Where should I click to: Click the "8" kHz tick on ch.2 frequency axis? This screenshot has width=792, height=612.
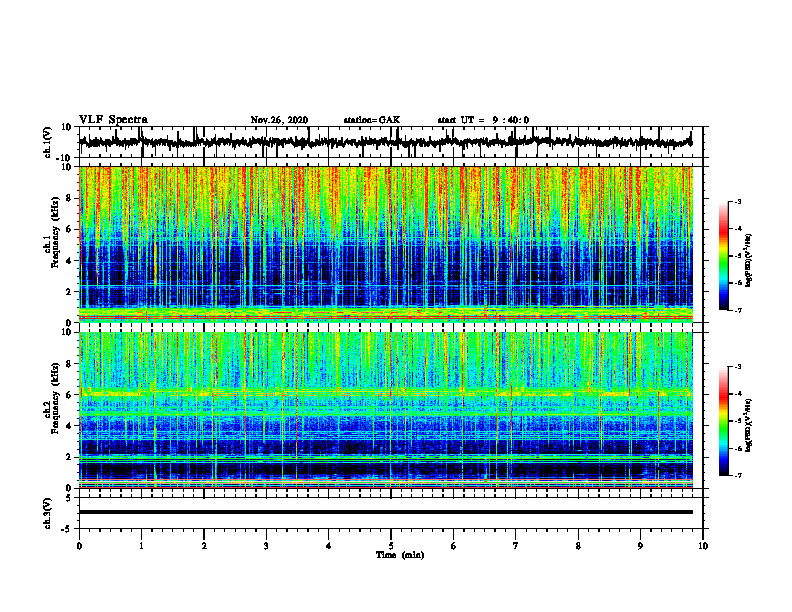69,364
